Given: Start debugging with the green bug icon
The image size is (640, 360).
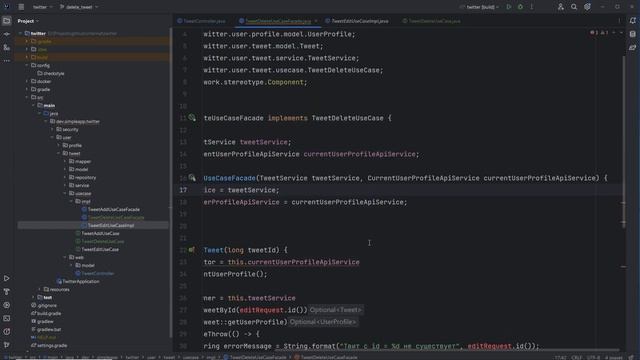Looking at the screenshot, I should click(x=520, y=7).
